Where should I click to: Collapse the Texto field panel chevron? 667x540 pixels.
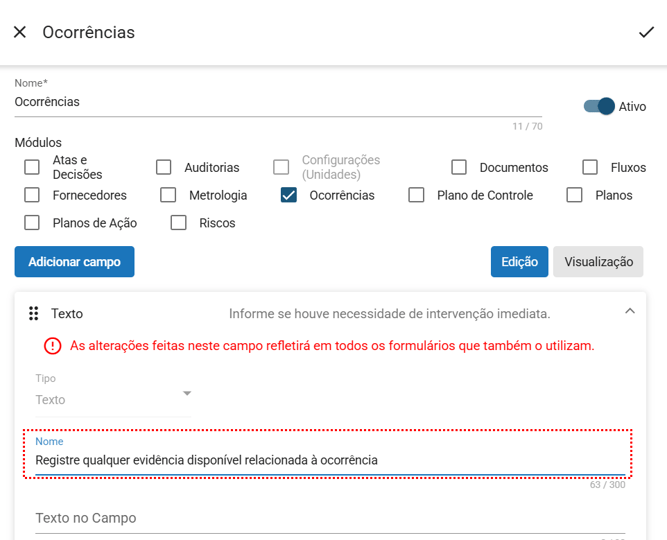[630, 312]
